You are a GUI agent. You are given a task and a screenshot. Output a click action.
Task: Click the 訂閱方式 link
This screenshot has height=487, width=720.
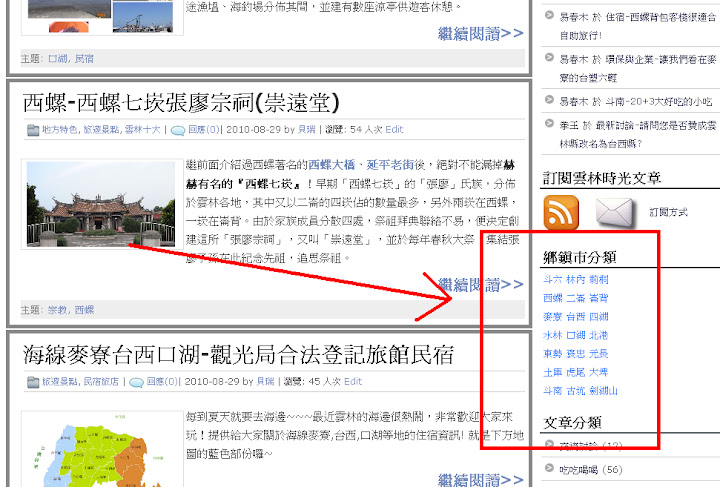click(x=668, y=212)
